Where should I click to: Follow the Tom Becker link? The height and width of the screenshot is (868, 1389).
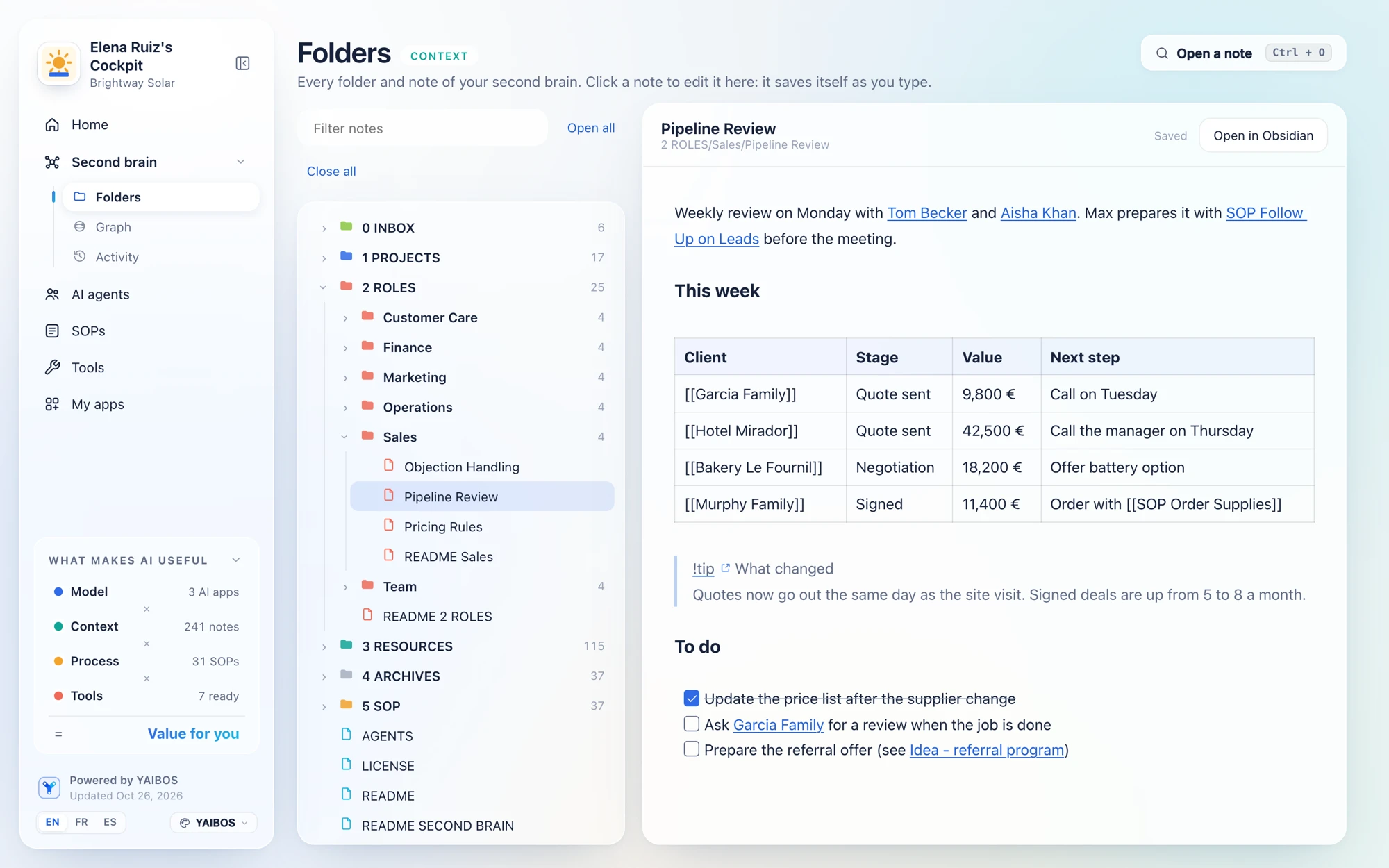(927, 213)
